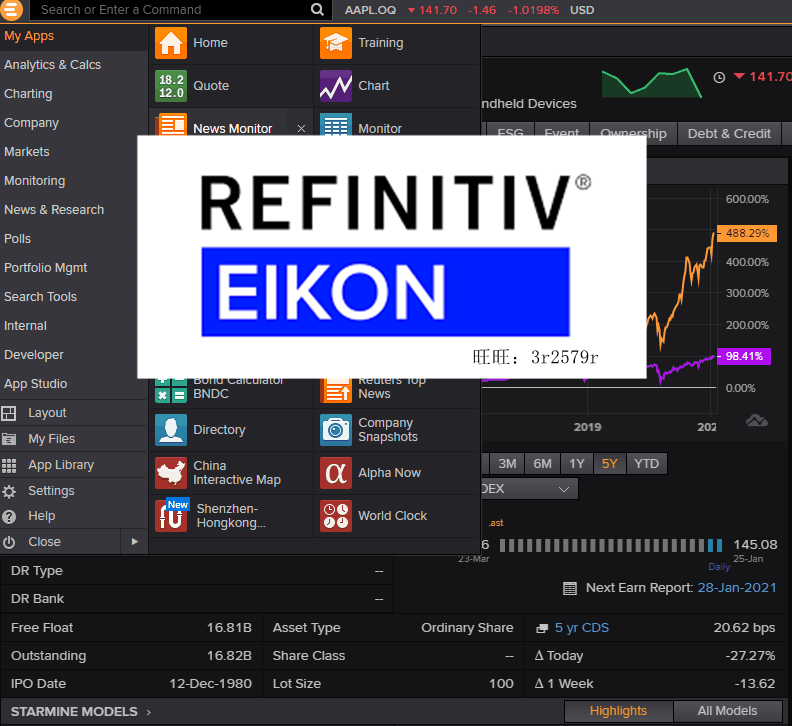
Task: Set chart period to 6M
Action: coord(542,464)
